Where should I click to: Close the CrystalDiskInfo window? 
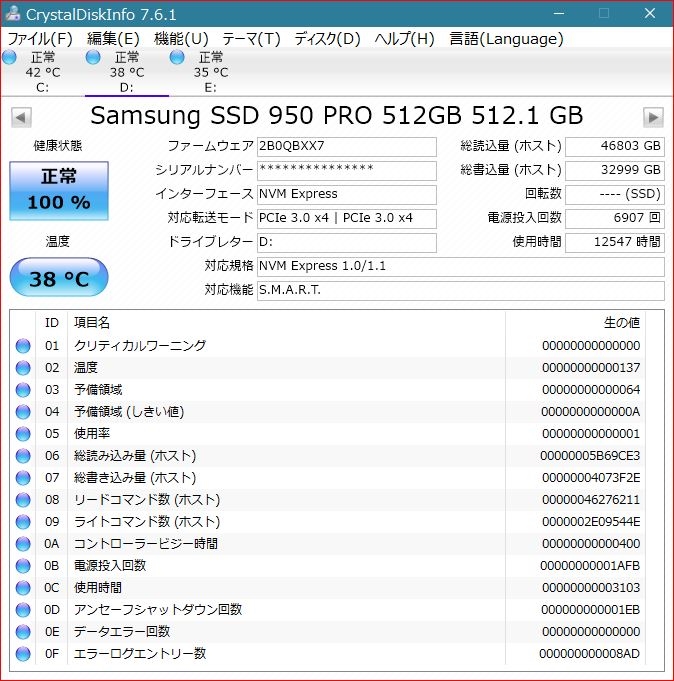pyautogui.click(x=650, y=13)
